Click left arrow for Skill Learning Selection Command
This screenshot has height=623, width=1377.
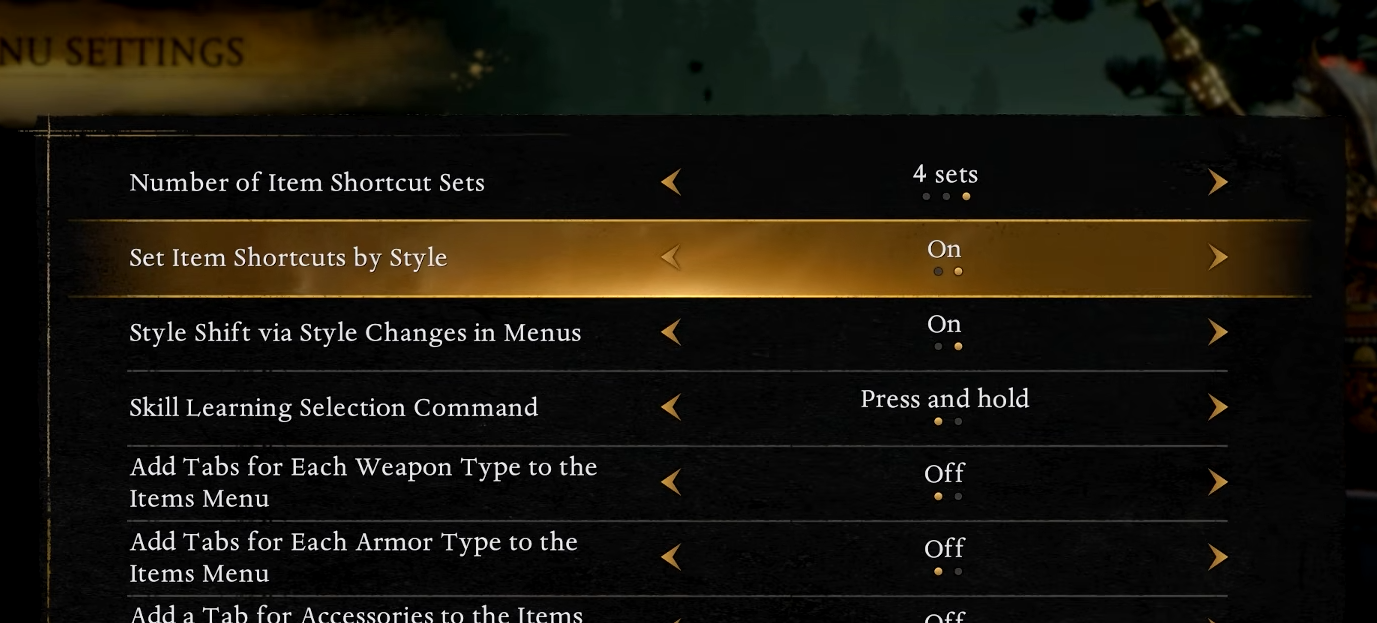click(671, 407)
